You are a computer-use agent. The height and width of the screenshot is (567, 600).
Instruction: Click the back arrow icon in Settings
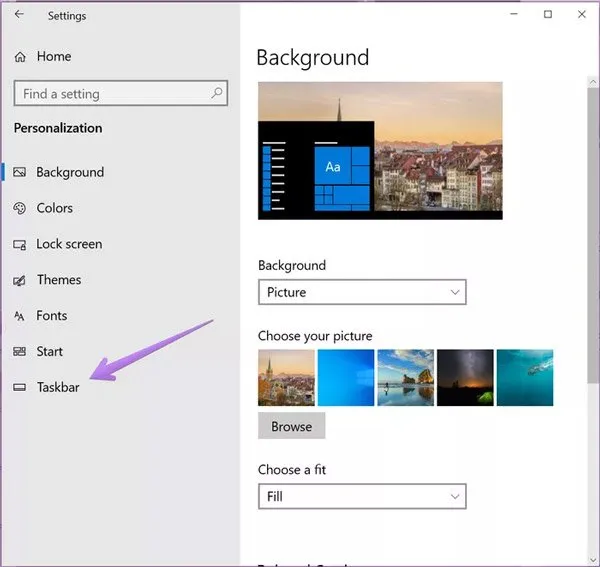click(20, 15)
